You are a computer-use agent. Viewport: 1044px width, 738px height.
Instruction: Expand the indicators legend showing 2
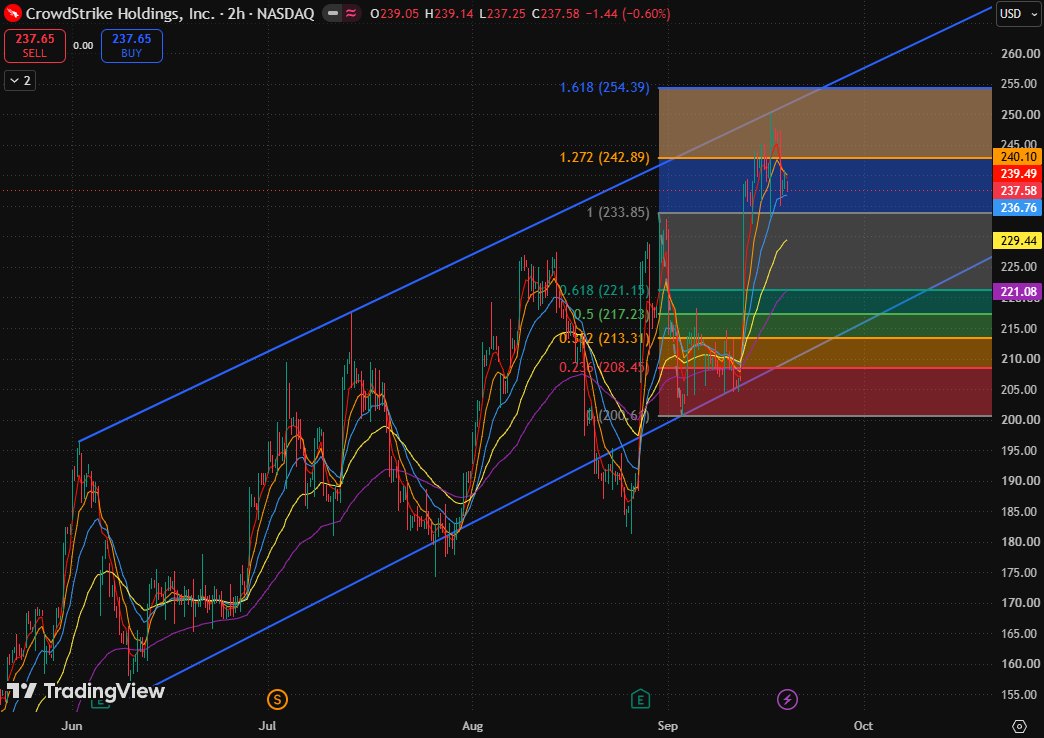tap(20, 81)
